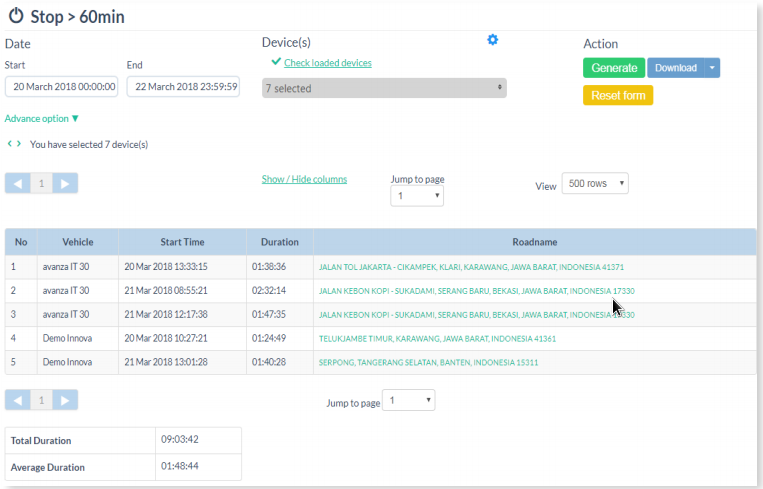Viewport: 763px width, 489px height.
Task: Click the power icon beside Stop > 60min
Action: click(x=16, y=17)
